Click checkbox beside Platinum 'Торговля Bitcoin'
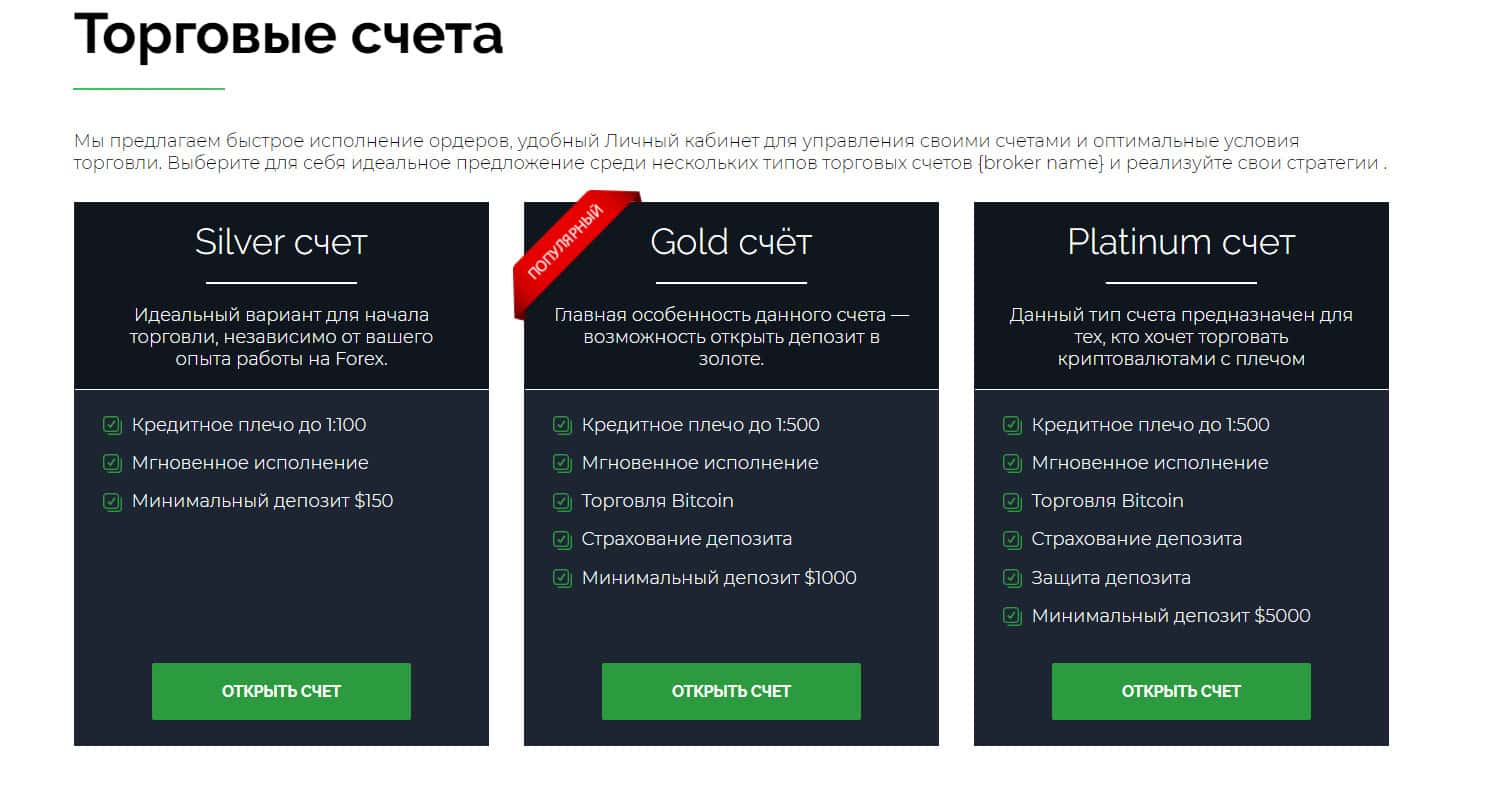Image resolution: width=1485 pixels, height=796 pixels. [x=1012, y=501]
